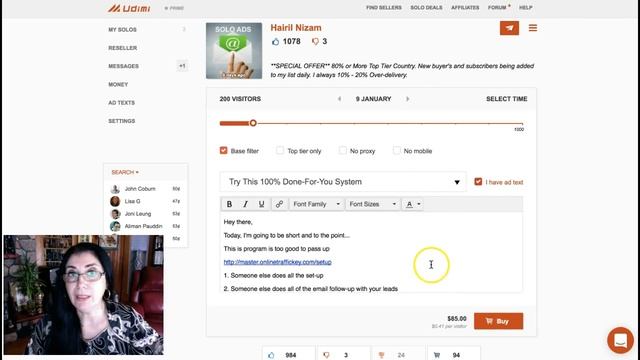Viewport: 640px width, 360px height.
Task: Click the 9 January date label
Action: pos(373,99)
